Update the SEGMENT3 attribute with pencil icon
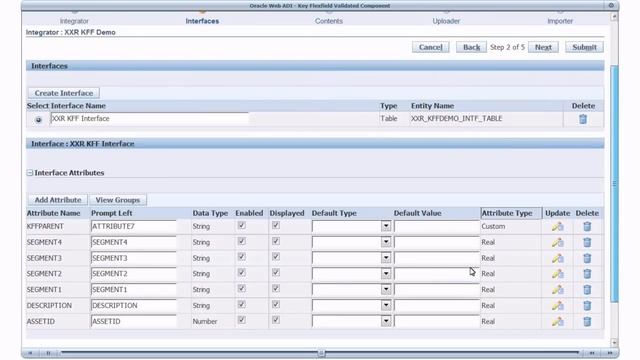 pos(558,258)
